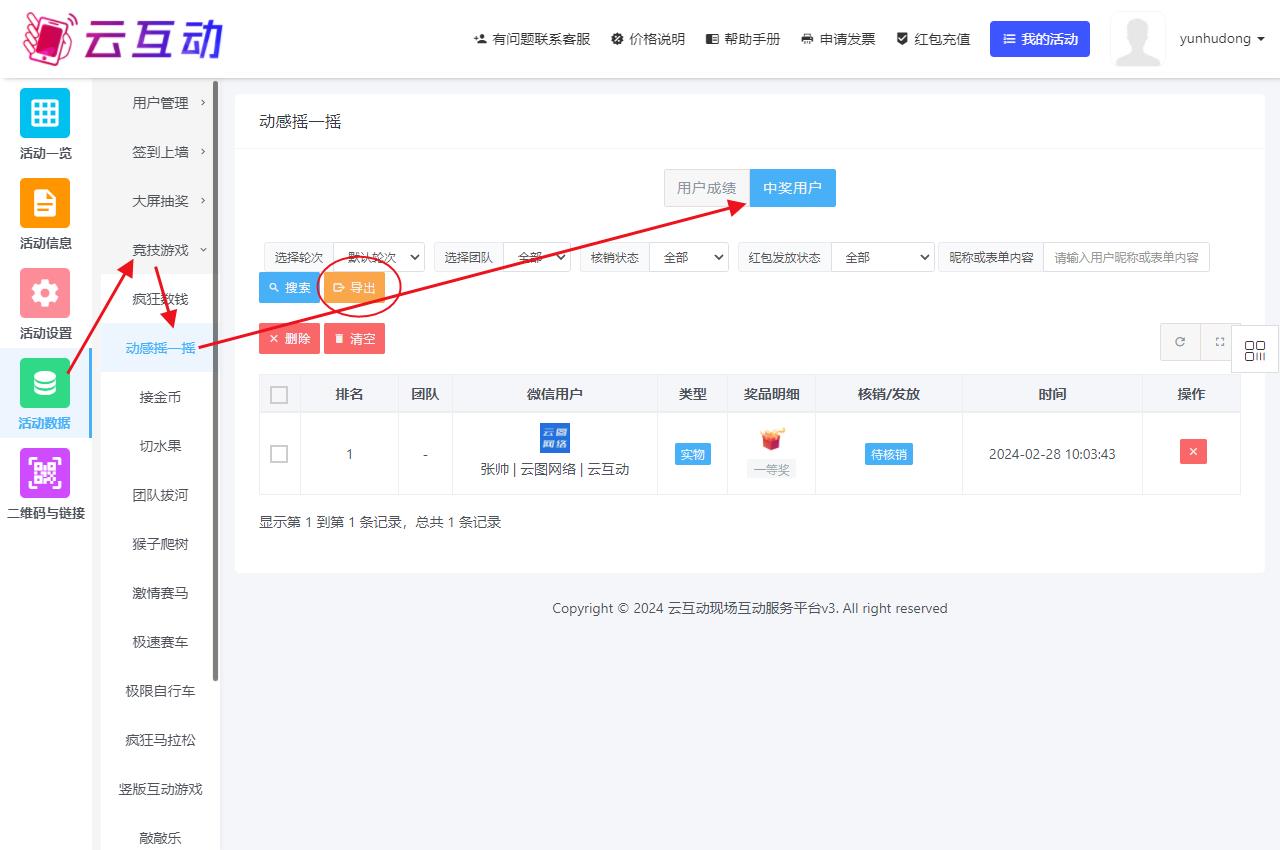The width and height of the screenshot is (1280, 850).
Task: Expand the 用户管理 menu
Action: pos(160,103)
